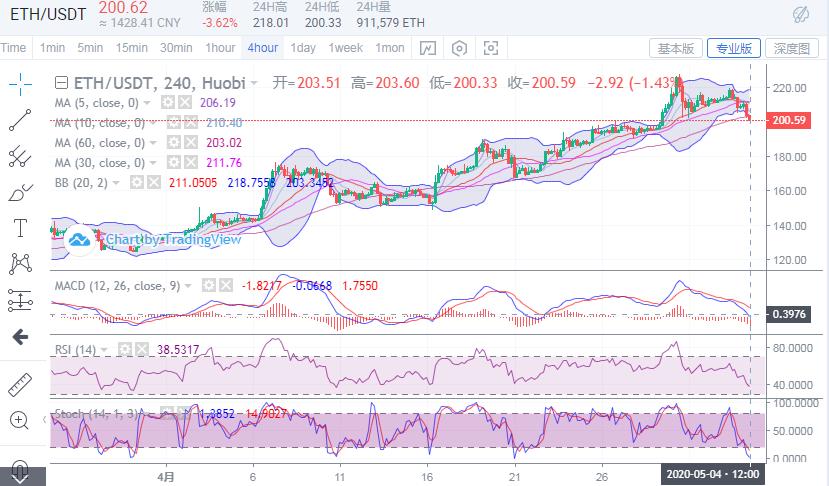Select the 1hour interval tab
829x486 pixels.
coord(220,48)
